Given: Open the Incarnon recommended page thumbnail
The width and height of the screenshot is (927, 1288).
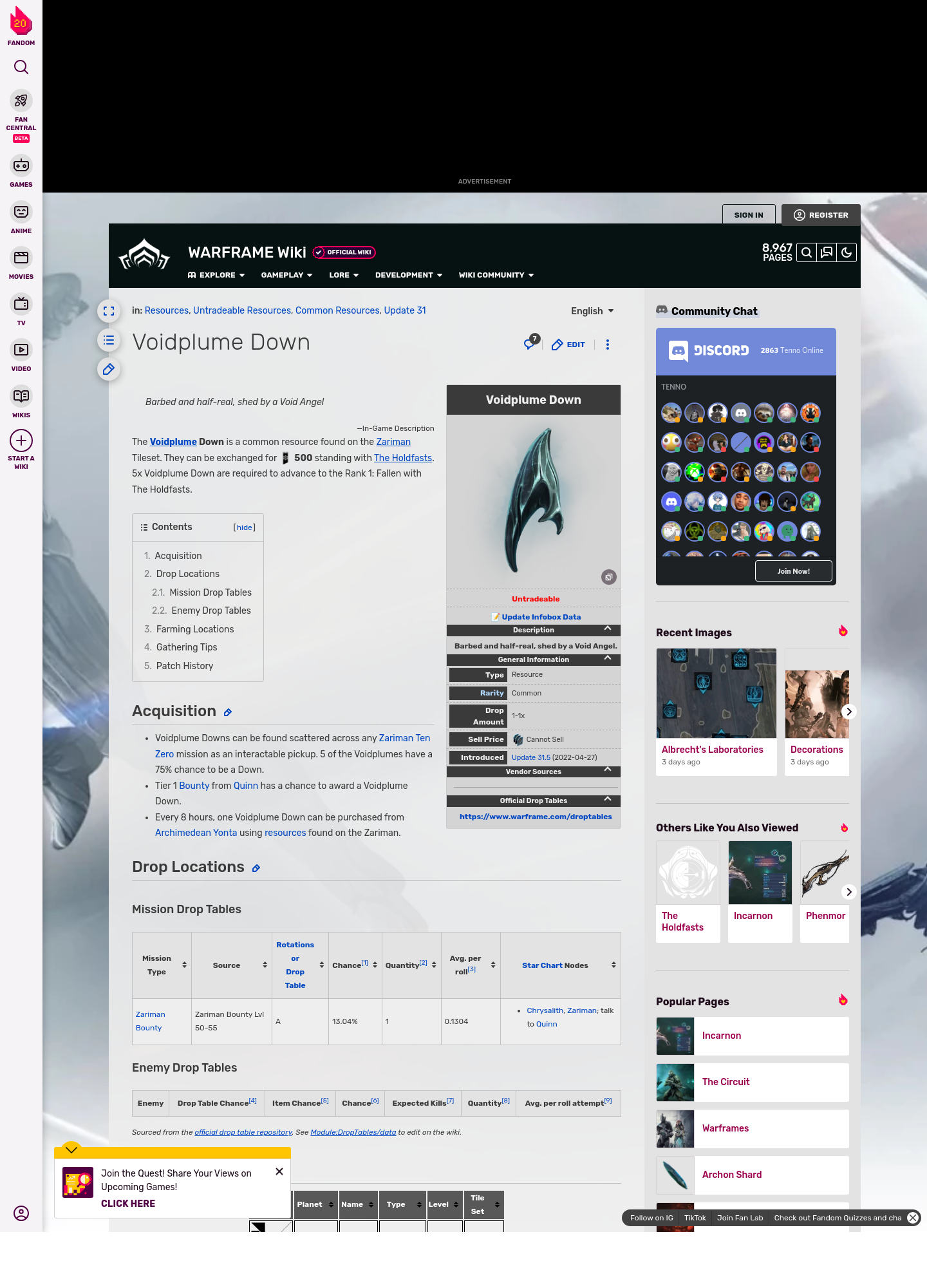Looking at the screenshot, I should pyautogui.click(x=760, y=873).
